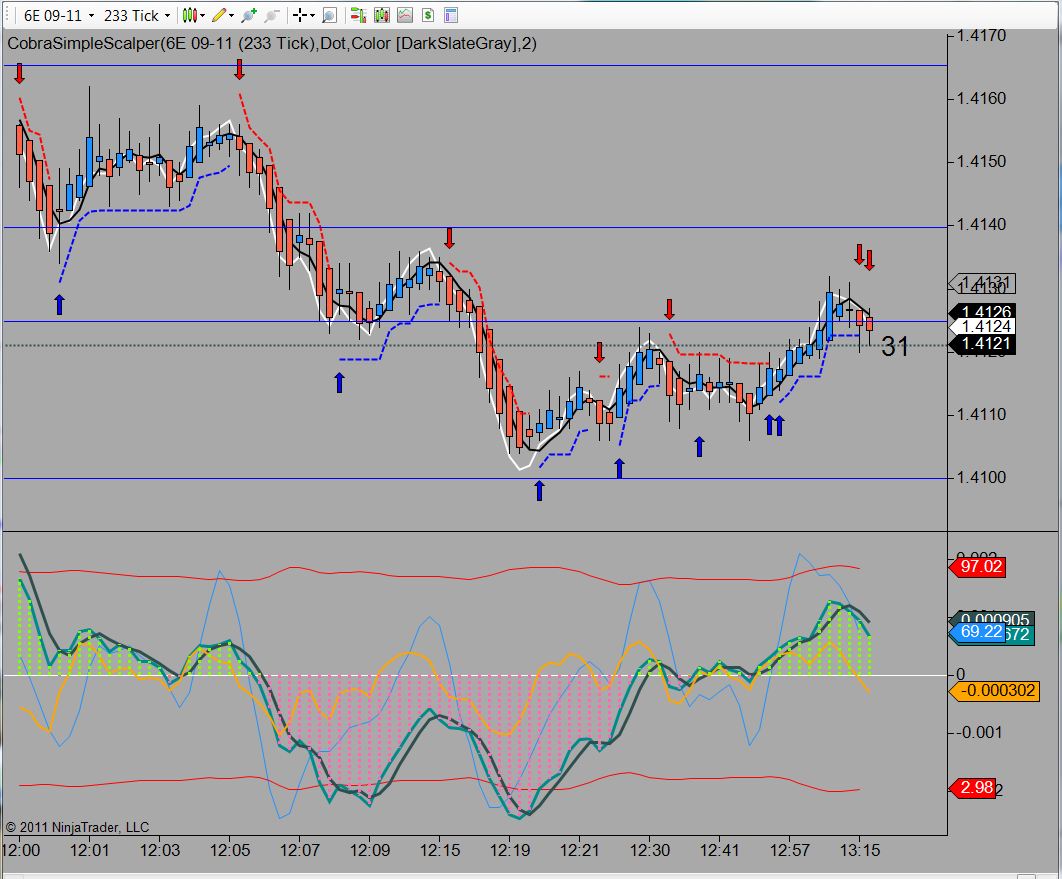
Task: Select the crosshair cursor icon
Action: 300,15
